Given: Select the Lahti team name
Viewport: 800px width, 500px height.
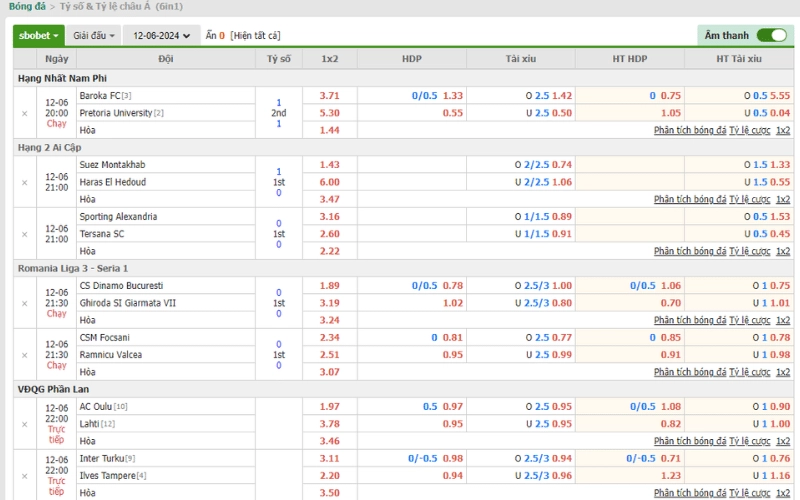Looking at the screenshot, I should 89,423.
